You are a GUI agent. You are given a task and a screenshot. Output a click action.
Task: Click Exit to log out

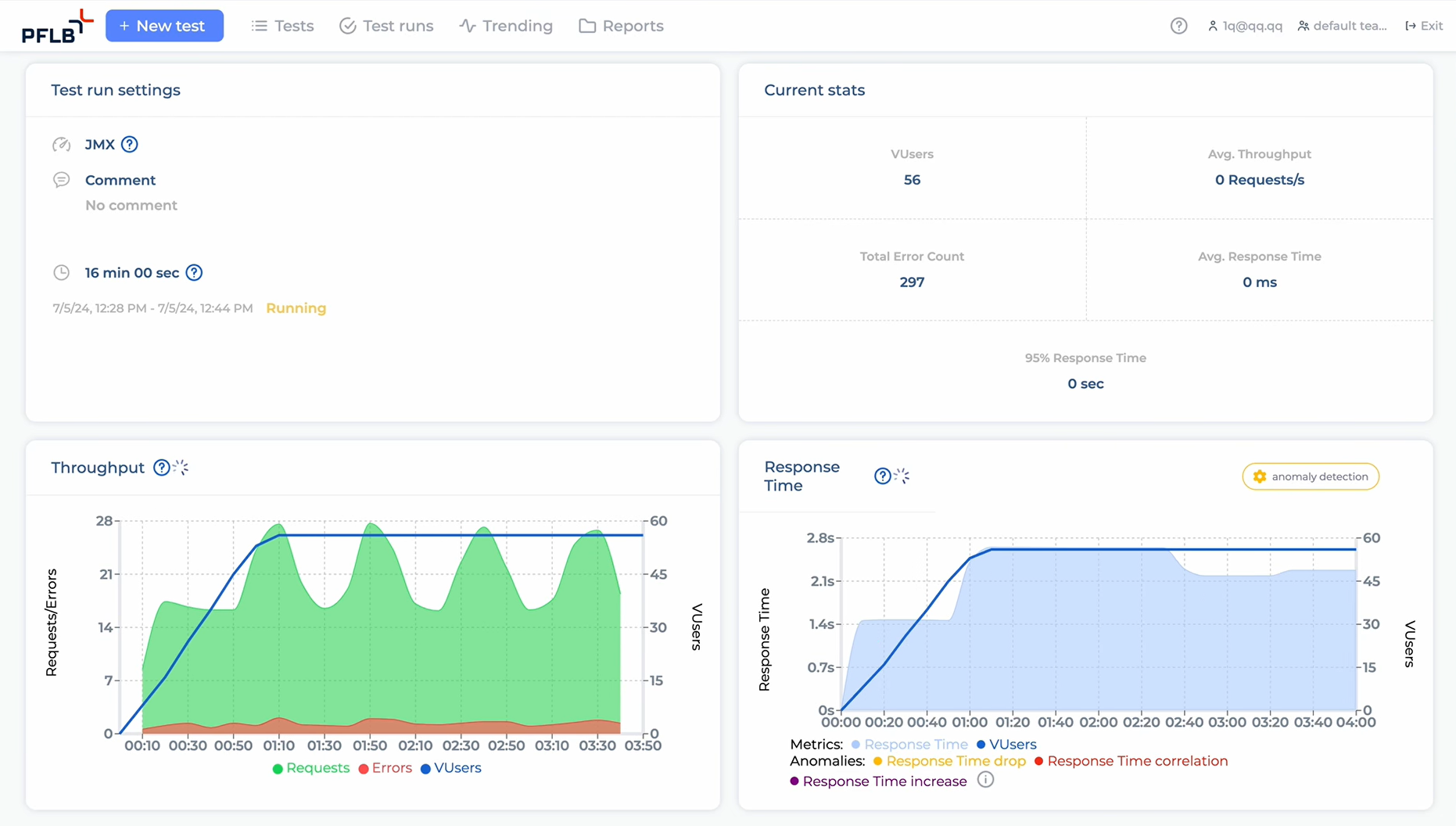(x=1424, y=26)
